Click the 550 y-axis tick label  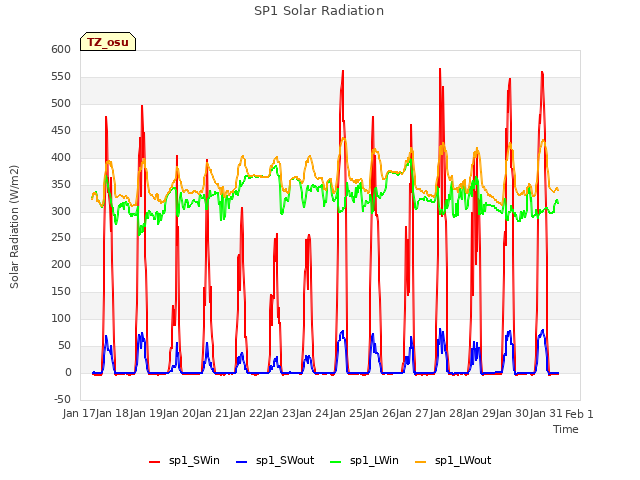[61, 76]
